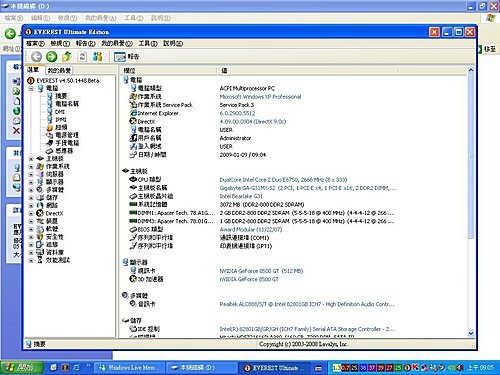Switch to Windows Live Messenger taskbar button

[x=128, y=368]
